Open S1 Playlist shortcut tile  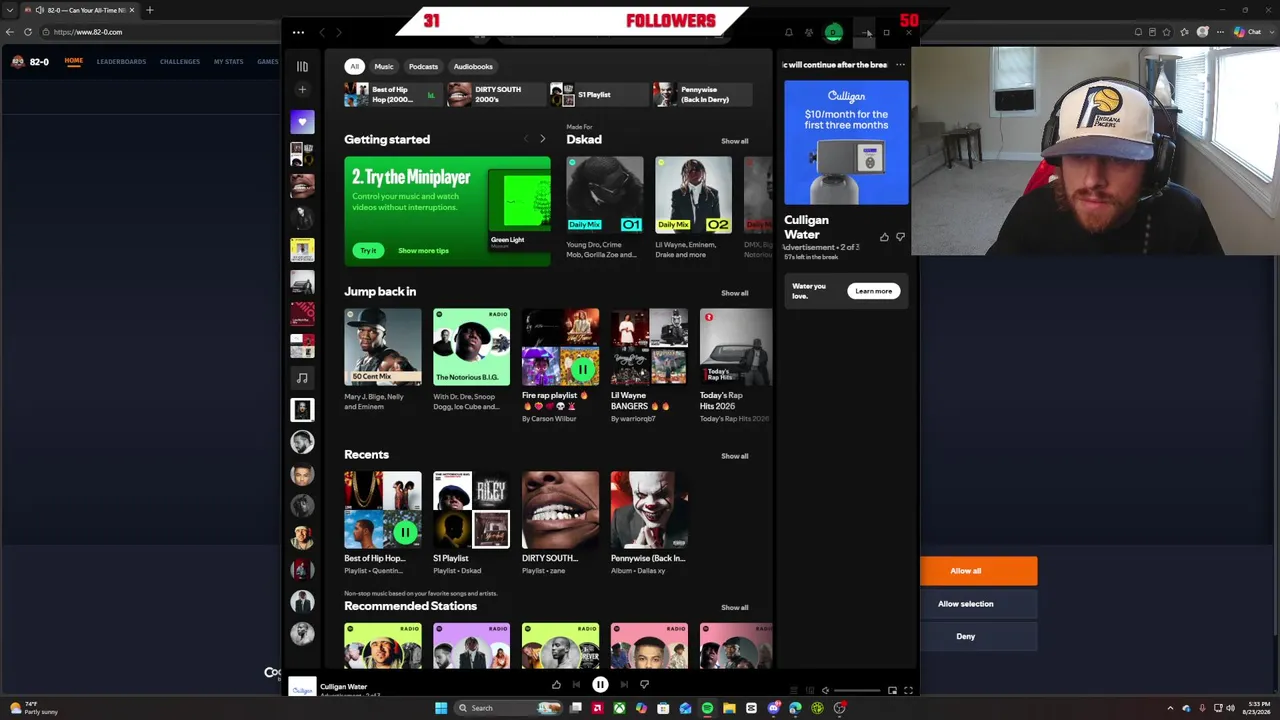599,94
